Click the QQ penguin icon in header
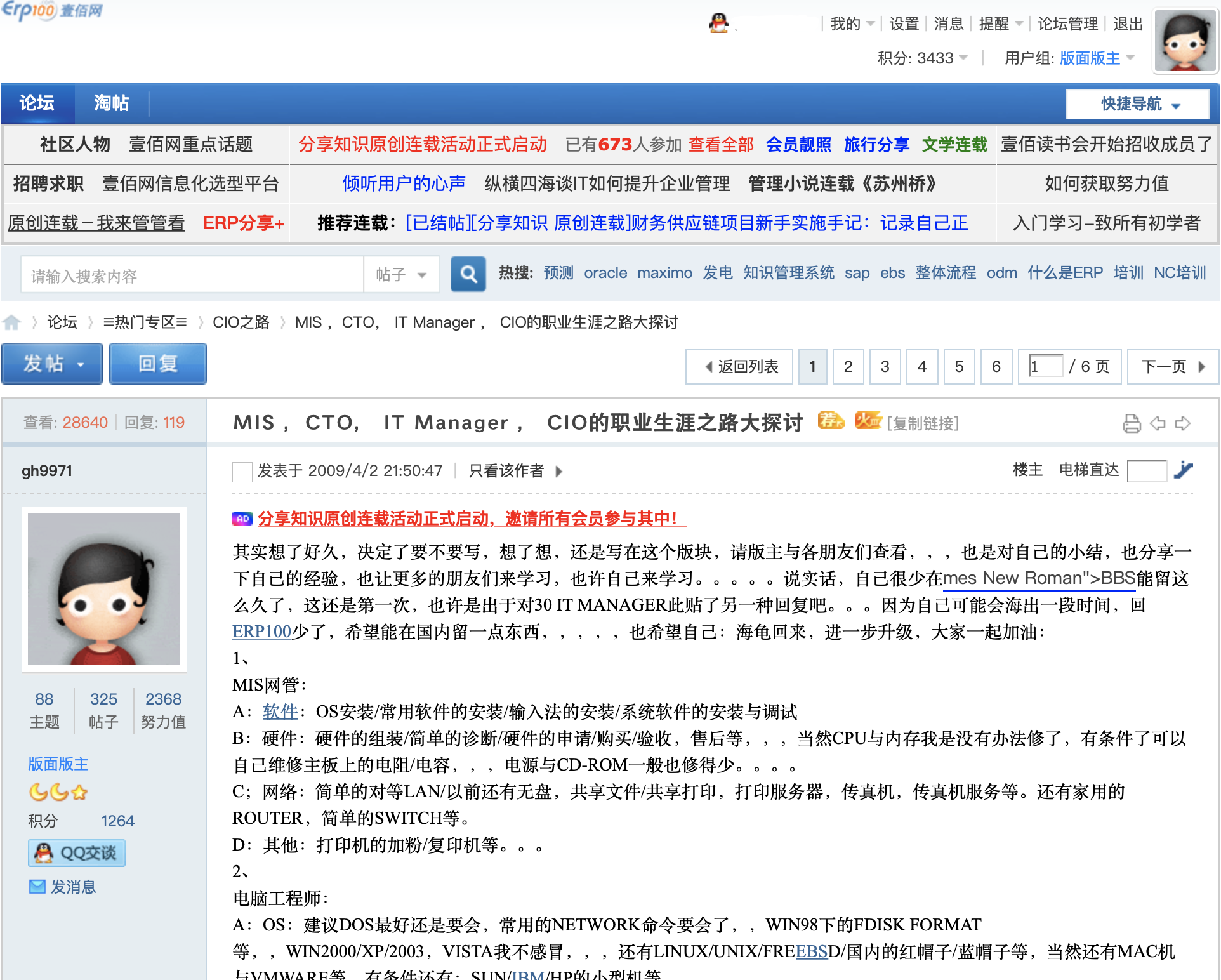The width and height of the screenshot is (1221, 980). [x=718, y=23]
